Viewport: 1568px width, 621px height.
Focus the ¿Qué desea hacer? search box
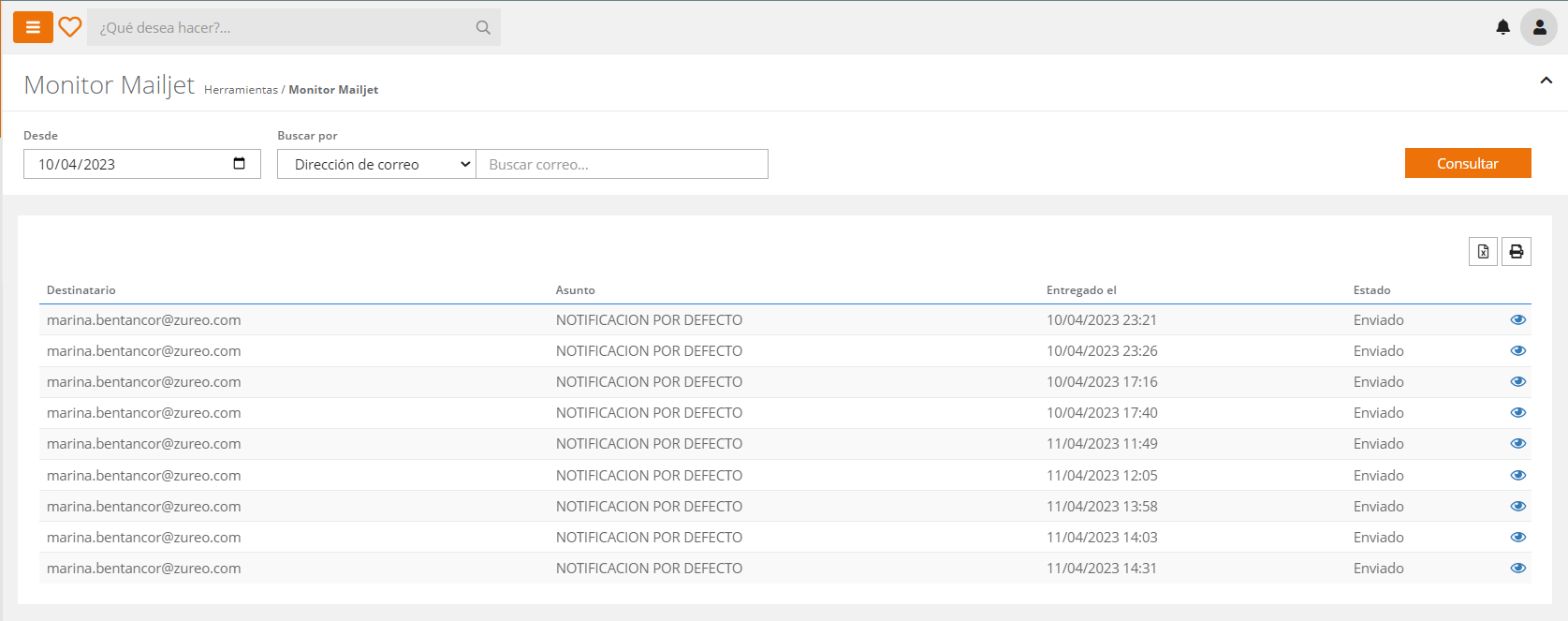(281, 28)
